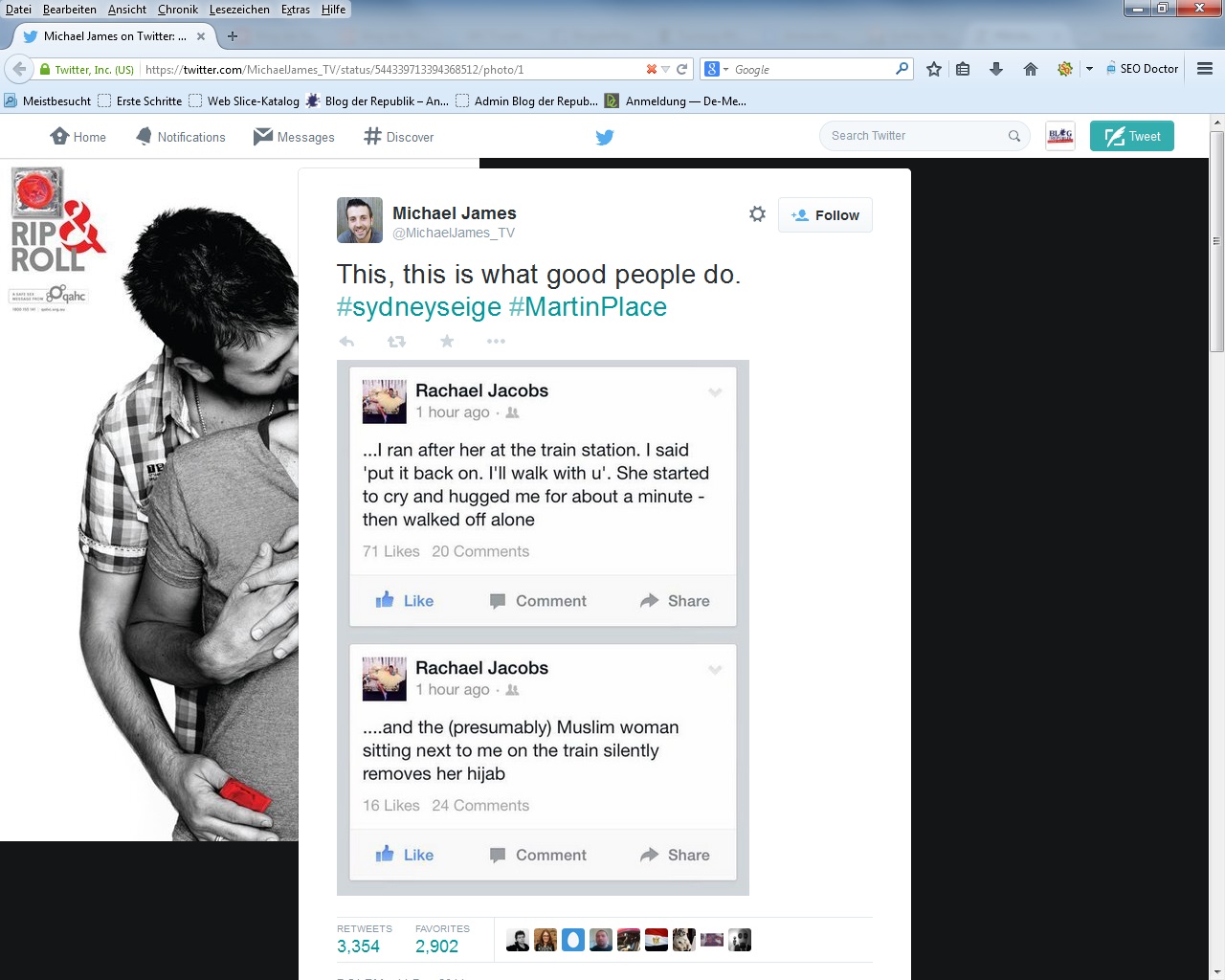The height and width of the screenshot is (980, 1225).
Task: Click the Firefox downloads arrow icon
Action: (996, 69)
